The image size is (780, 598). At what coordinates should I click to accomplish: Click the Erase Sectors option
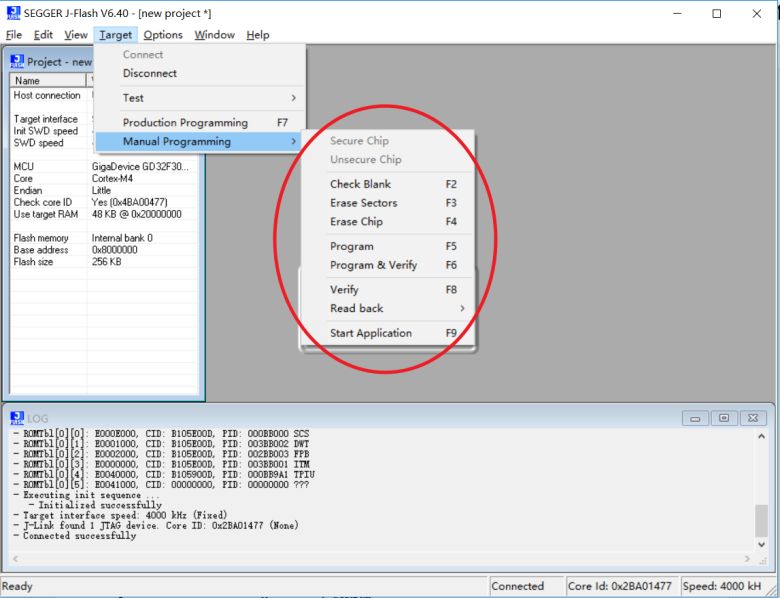(x=364, y=203)
